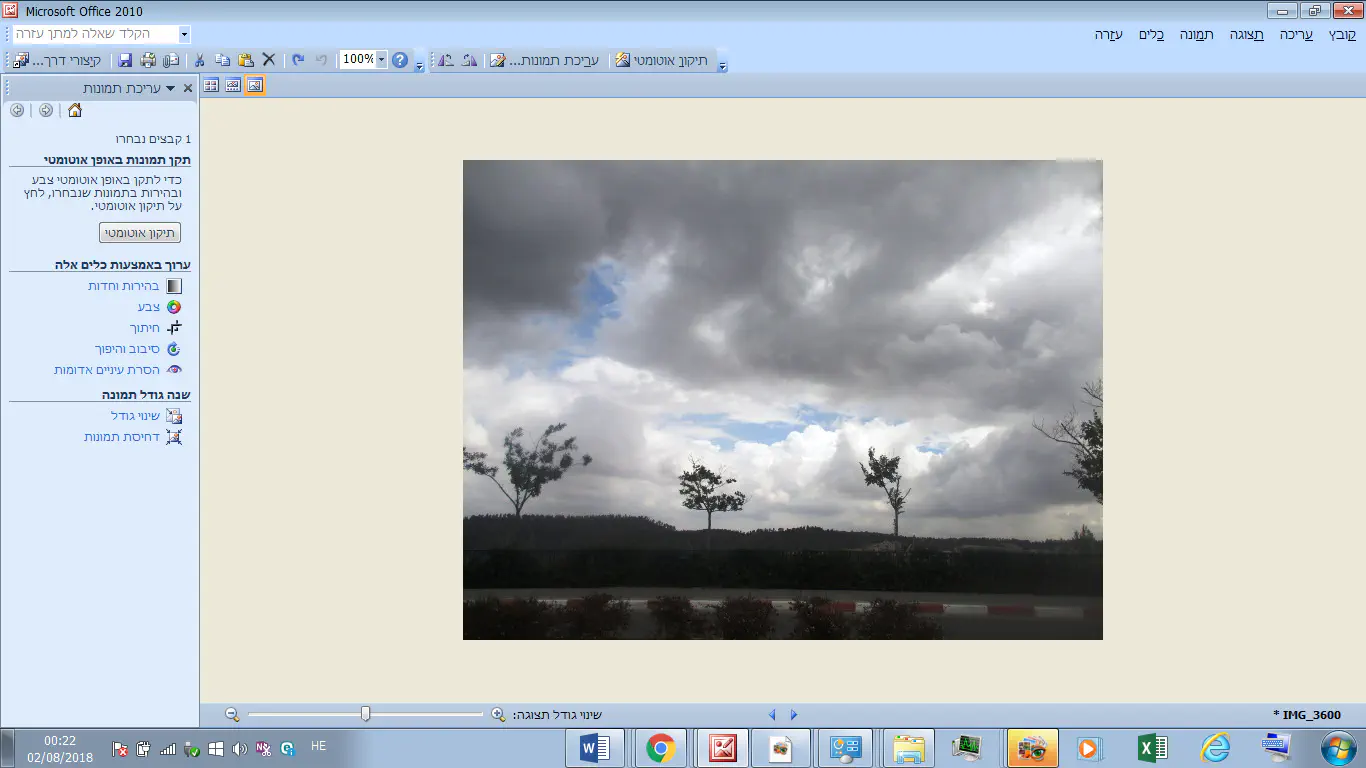Click the חיתוך (Crop) link

[145, 328]
